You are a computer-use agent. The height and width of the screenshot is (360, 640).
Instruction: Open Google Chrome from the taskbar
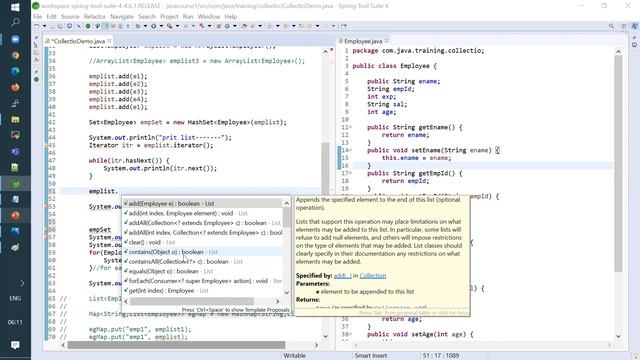[x=15, y=55]
